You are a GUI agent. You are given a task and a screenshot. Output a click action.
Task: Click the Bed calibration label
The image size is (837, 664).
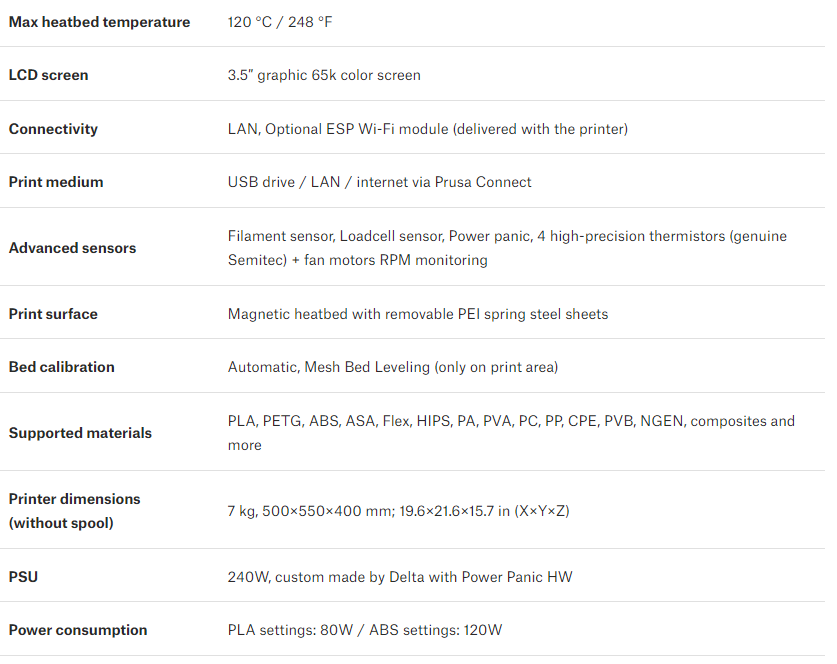62,367
